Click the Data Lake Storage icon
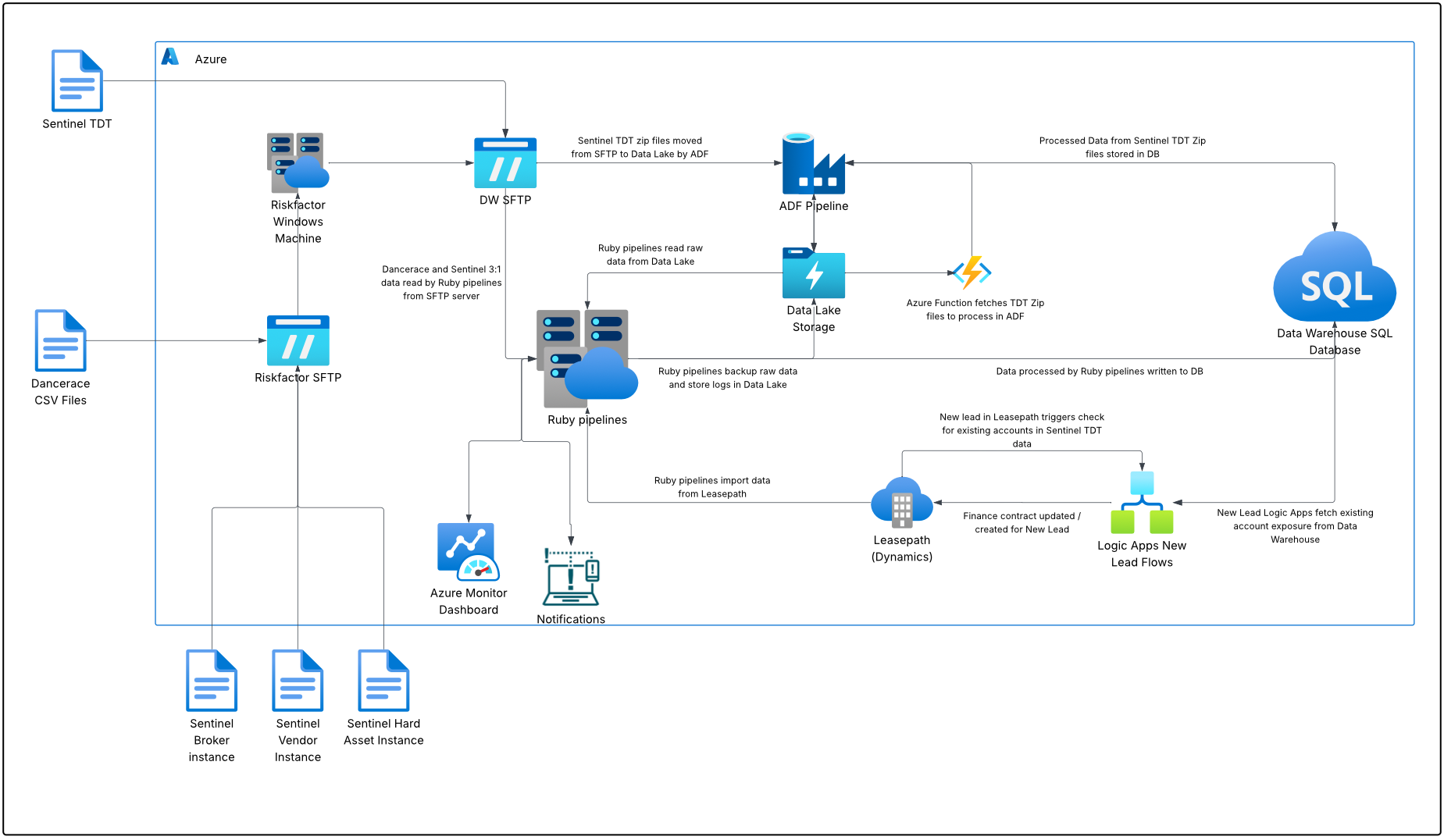 [x=813, y=273]
